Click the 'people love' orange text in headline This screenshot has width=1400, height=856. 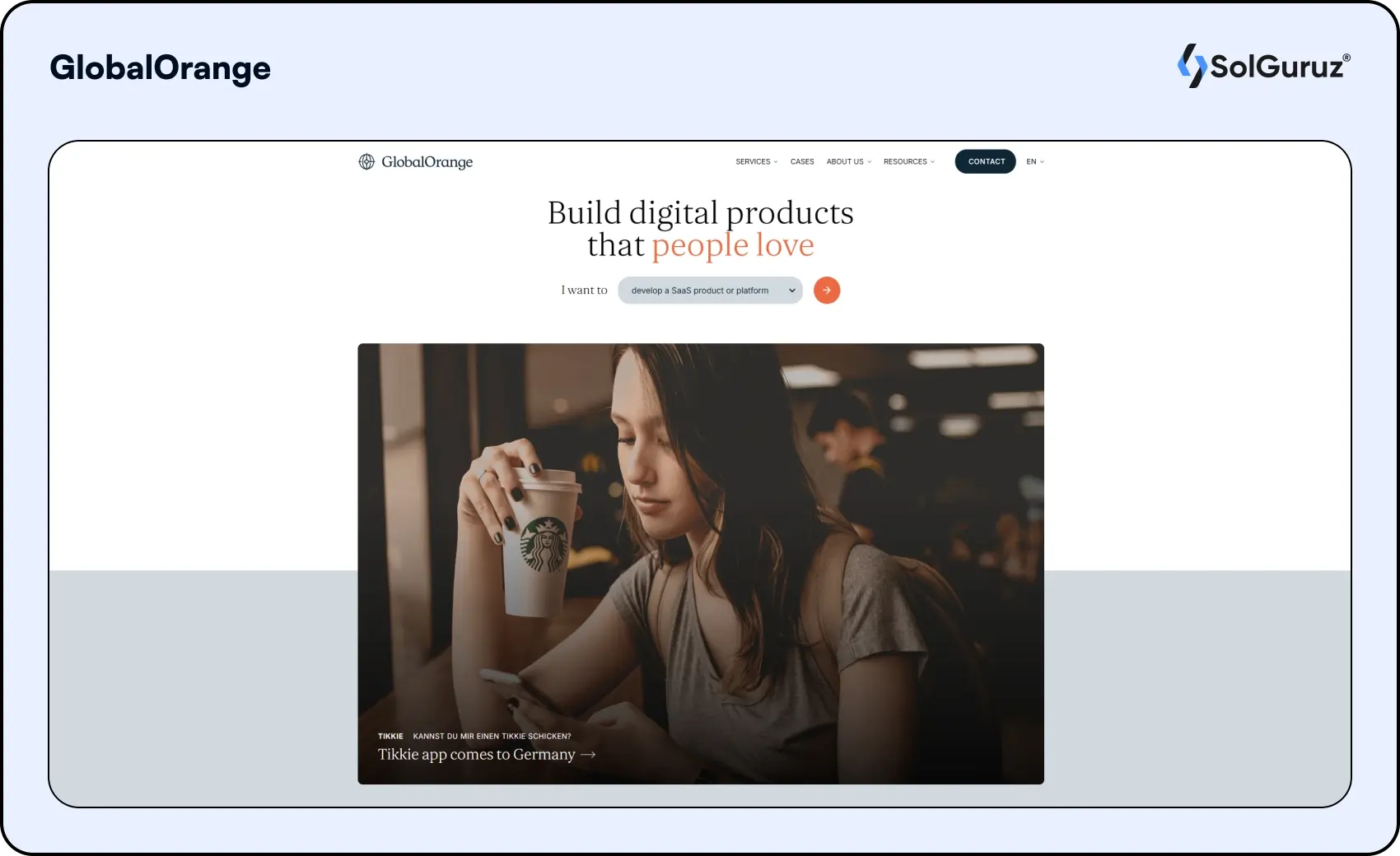[731, 244]
